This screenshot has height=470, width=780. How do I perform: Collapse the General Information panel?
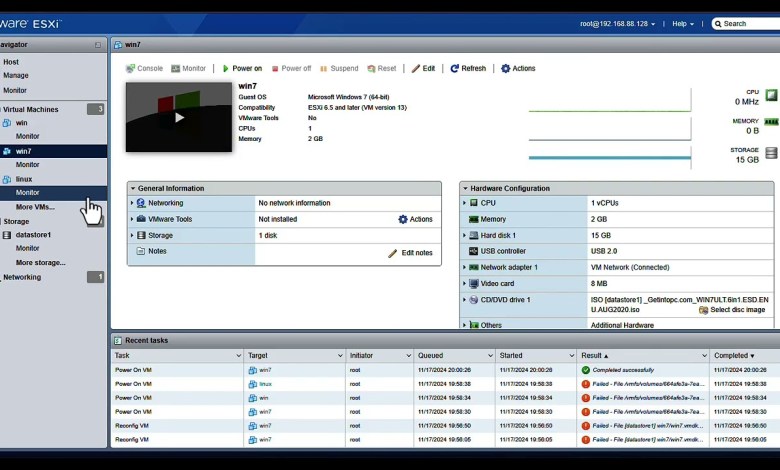pos(133,188)
